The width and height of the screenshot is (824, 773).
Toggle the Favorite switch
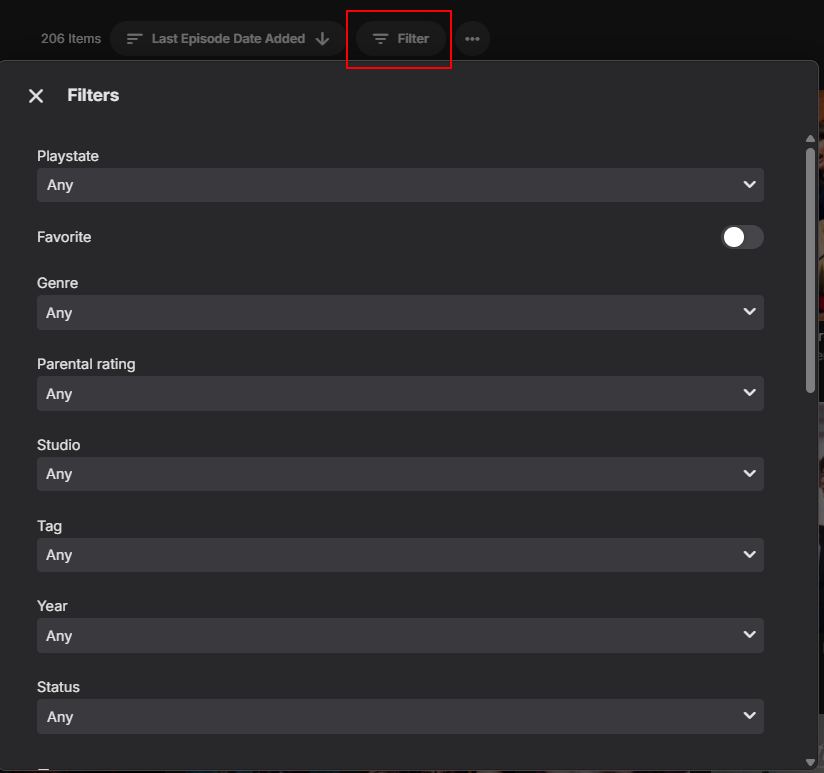742,237
